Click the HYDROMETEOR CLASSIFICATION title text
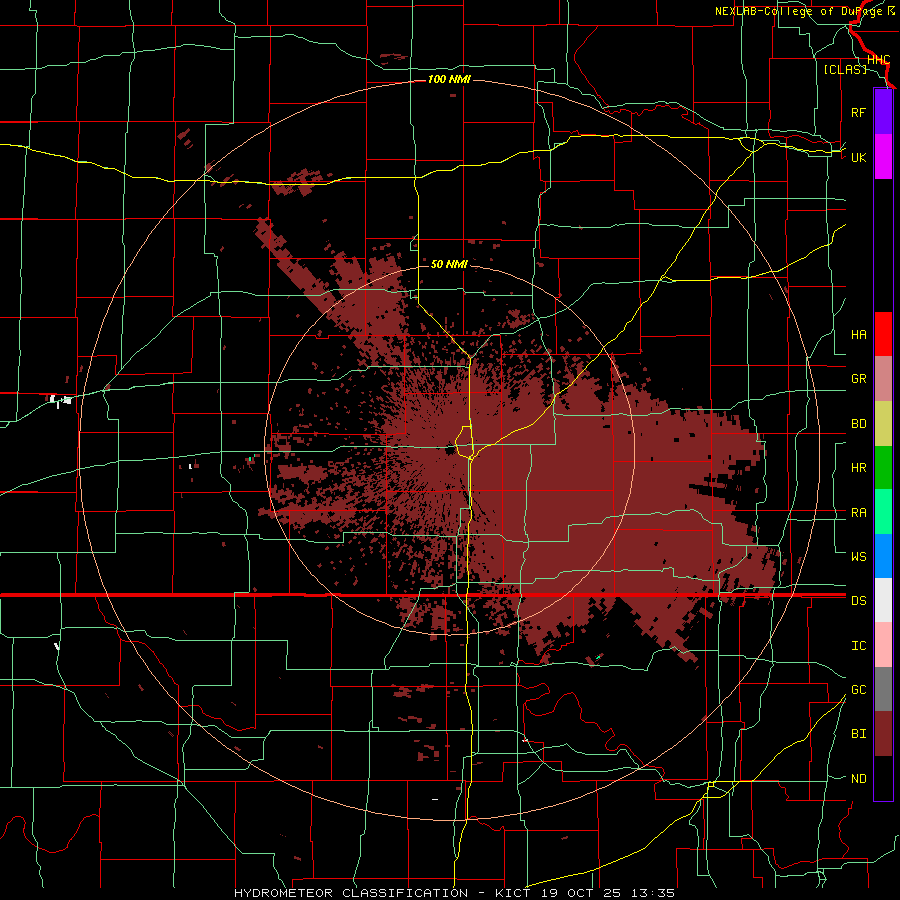Image resolution: width=900 pixels, height=900 pixels. pos(351,893)
